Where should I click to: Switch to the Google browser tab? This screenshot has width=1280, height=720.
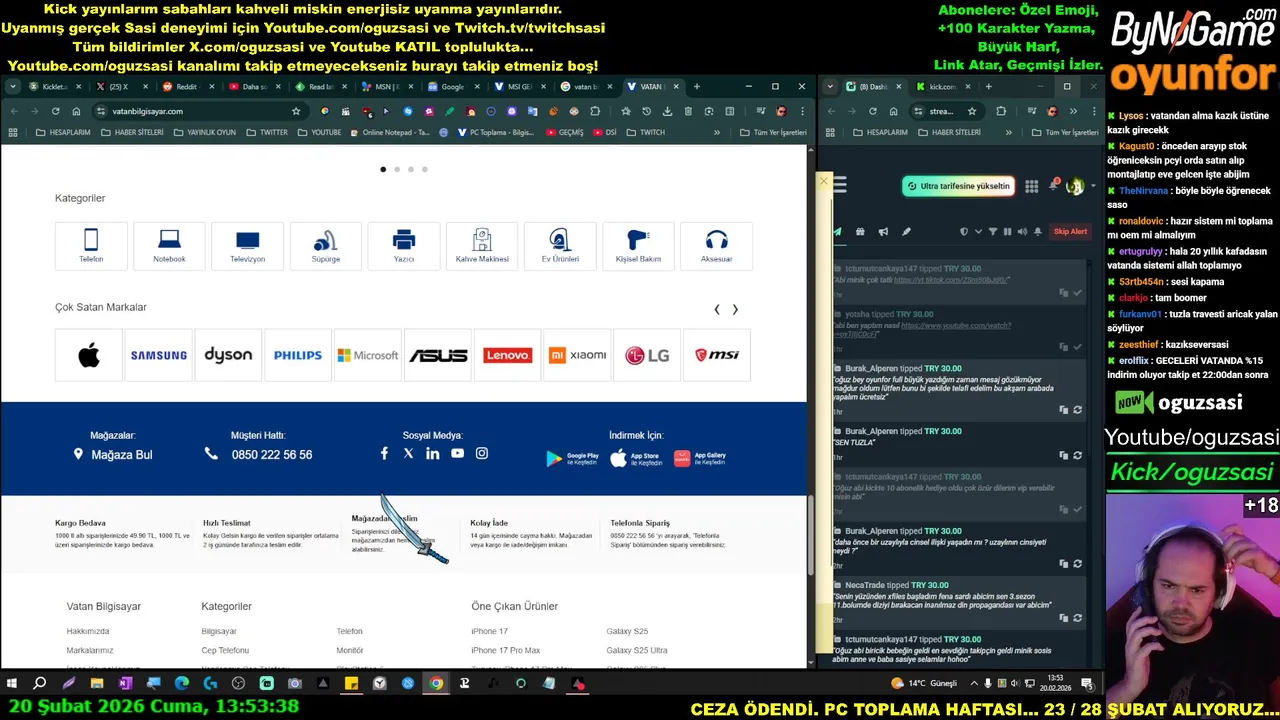point(452,87)
